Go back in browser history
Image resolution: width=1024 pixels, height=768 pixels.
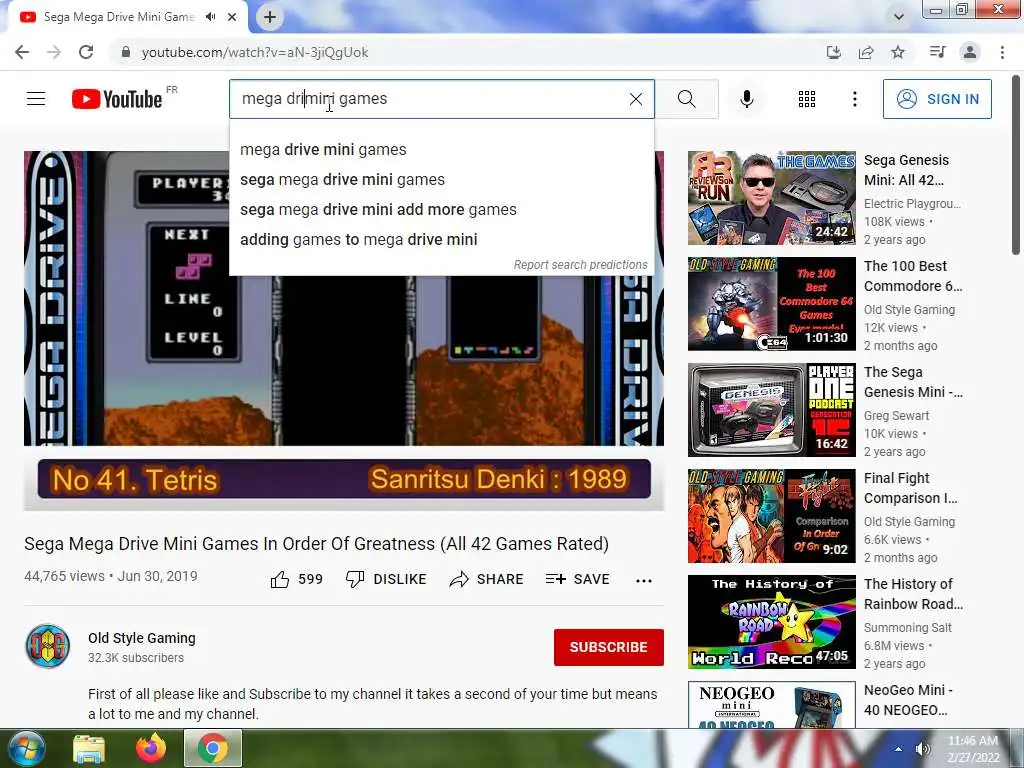coord(22,52)
